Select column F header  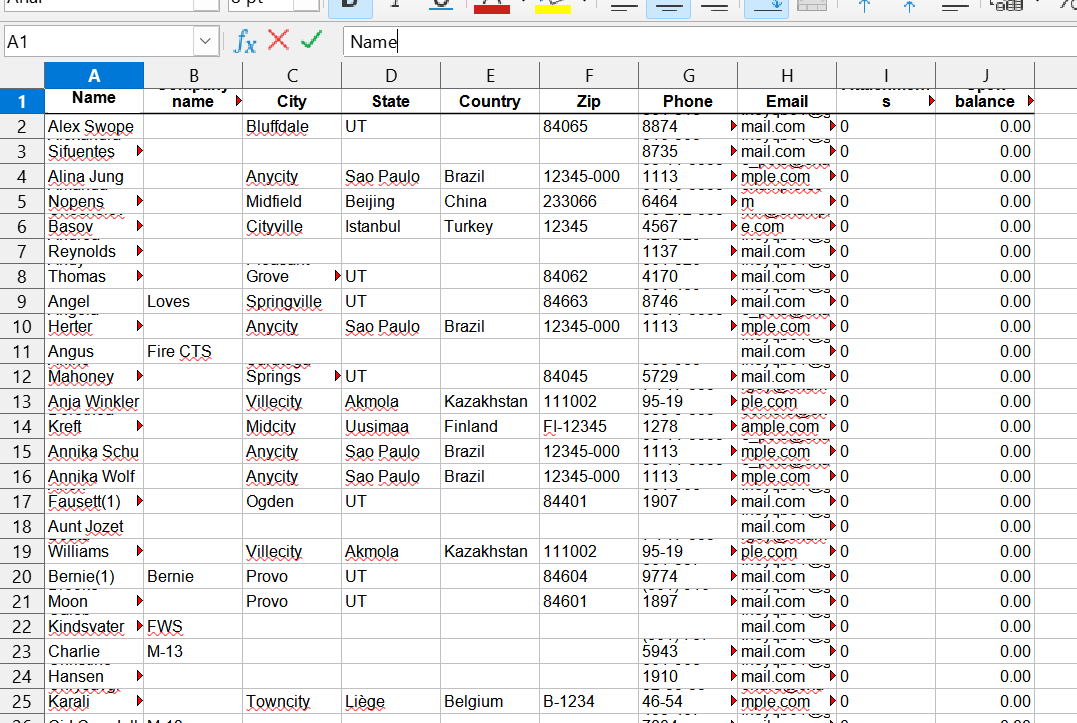pyautogui.click(x=589, y=76)
